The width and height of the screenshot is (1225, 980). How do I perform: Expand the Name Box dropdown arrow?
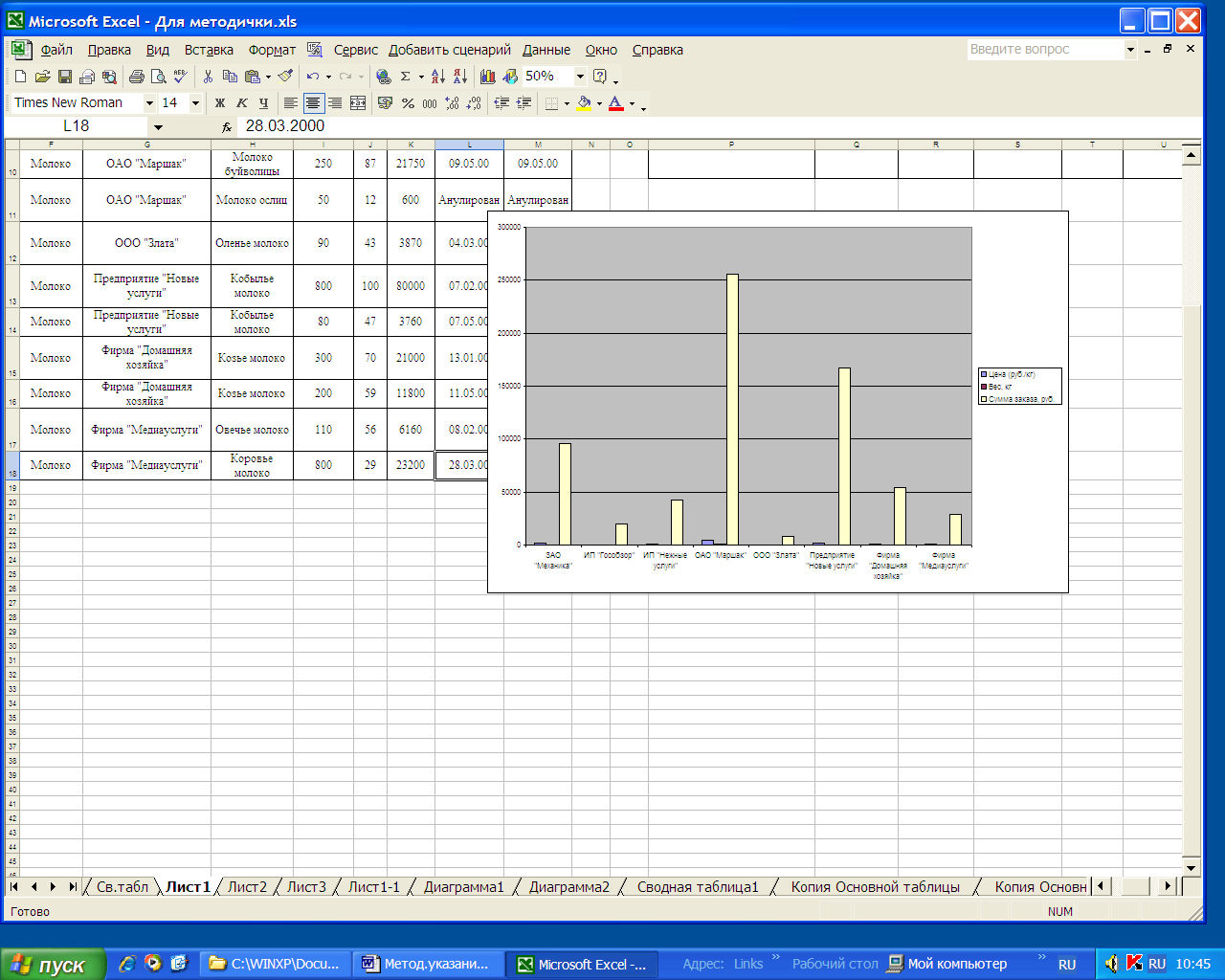[x=158, y=126]
